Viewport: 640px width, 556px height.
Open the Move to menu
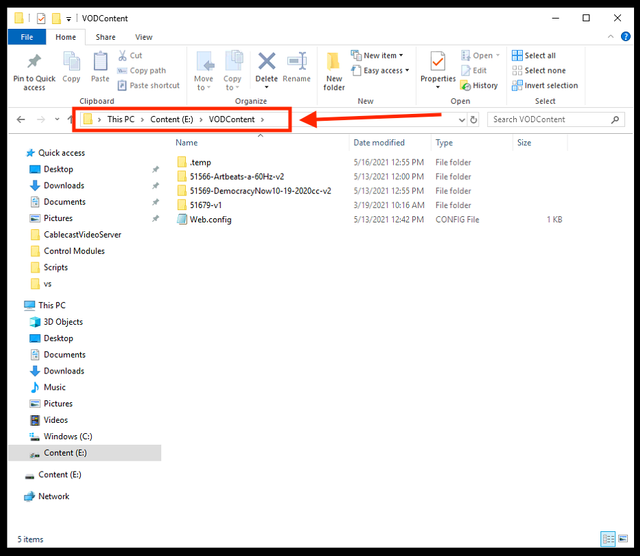pos(203,71)
